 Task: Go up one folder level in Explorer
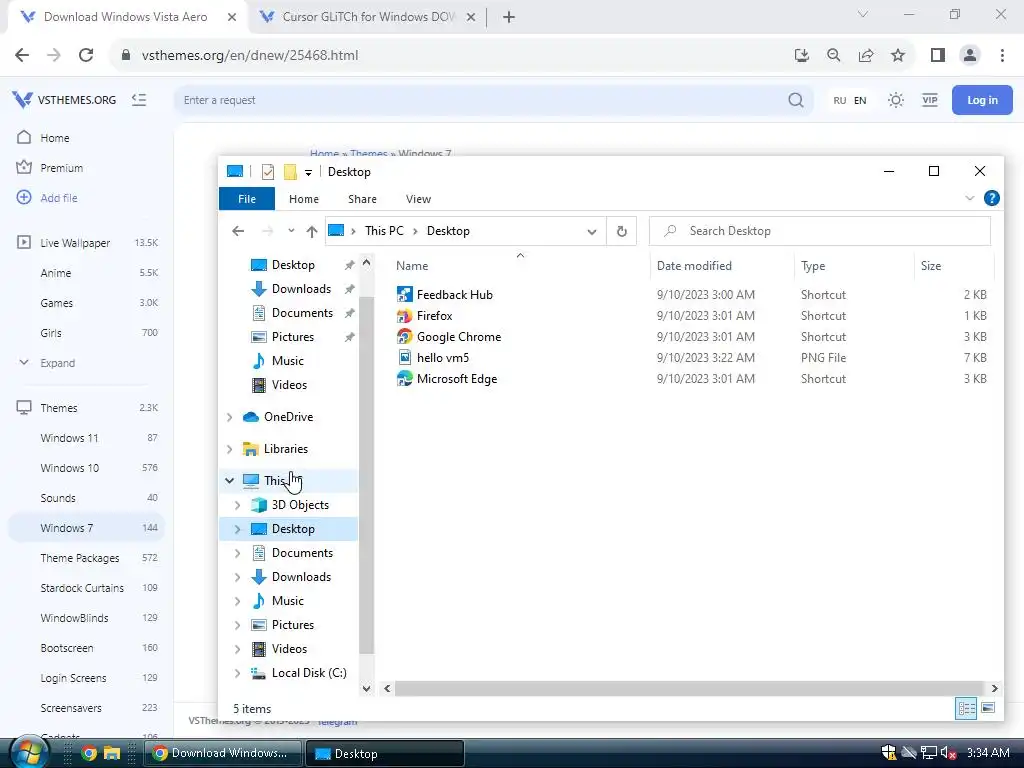[312, 231]
